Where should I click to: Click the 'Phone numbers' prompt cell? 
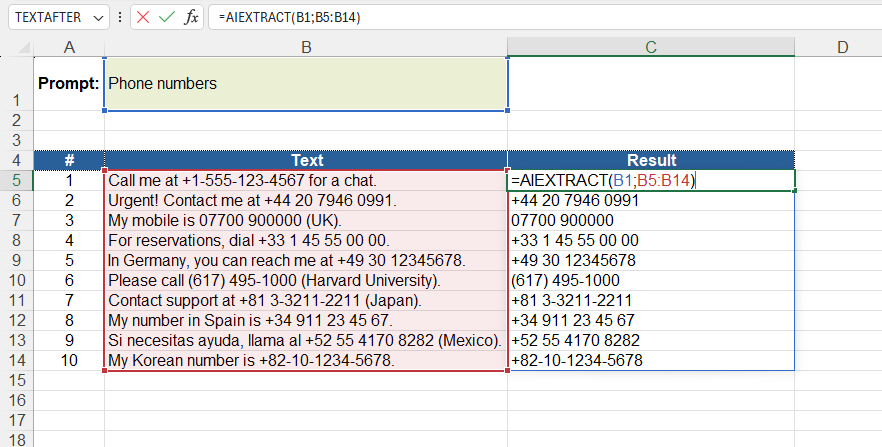point(306,84)
